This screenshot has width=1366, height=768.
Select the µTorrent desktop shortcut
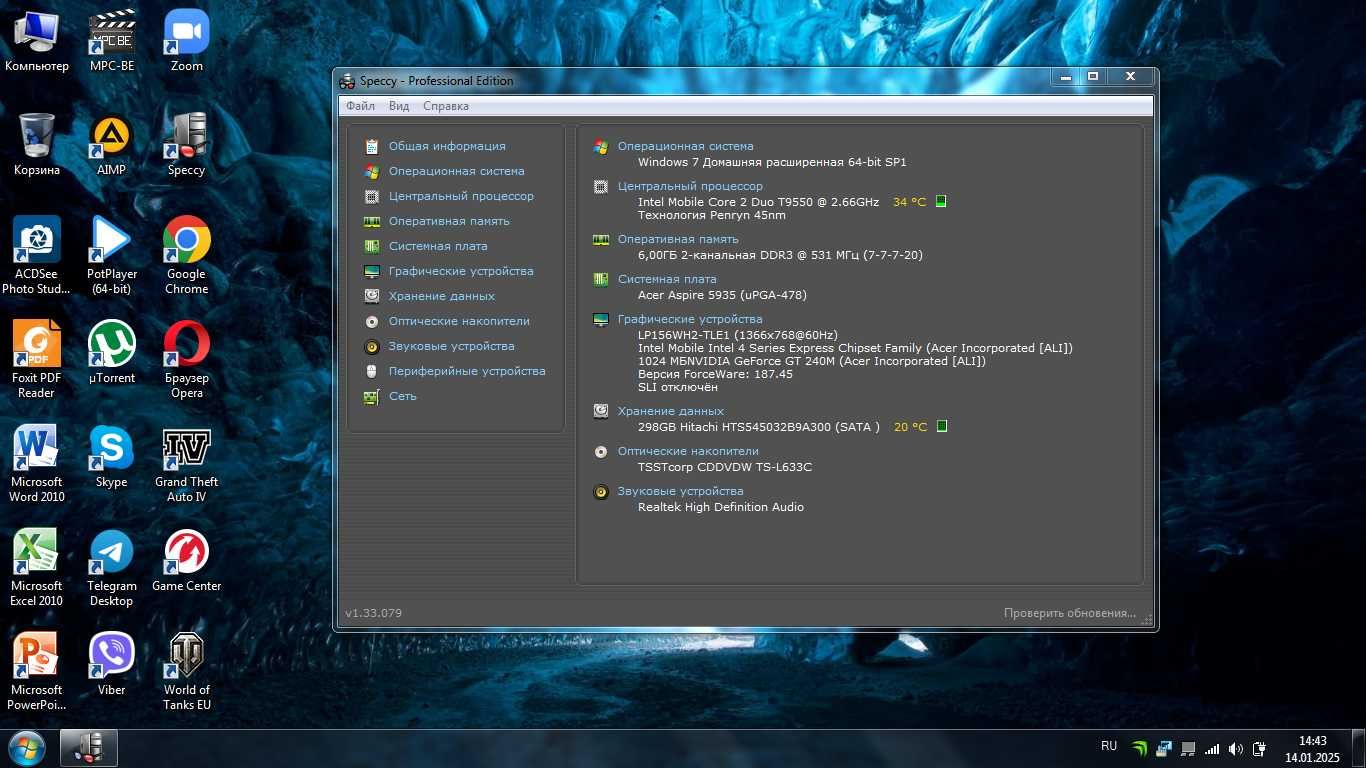[112, 352]
